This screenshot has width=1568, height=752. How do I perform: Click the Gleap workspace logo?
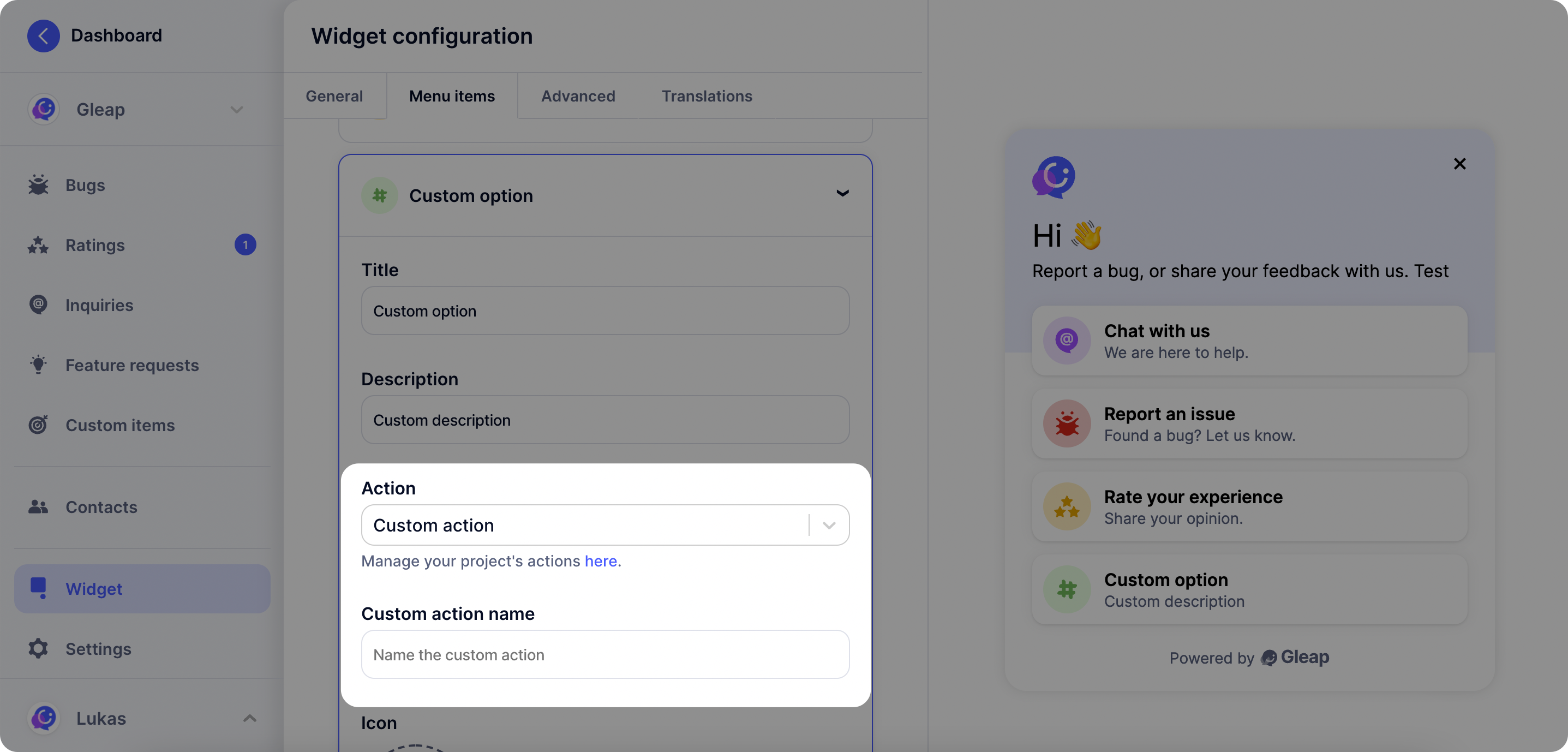pyautogui.click(x=43, y=109)
